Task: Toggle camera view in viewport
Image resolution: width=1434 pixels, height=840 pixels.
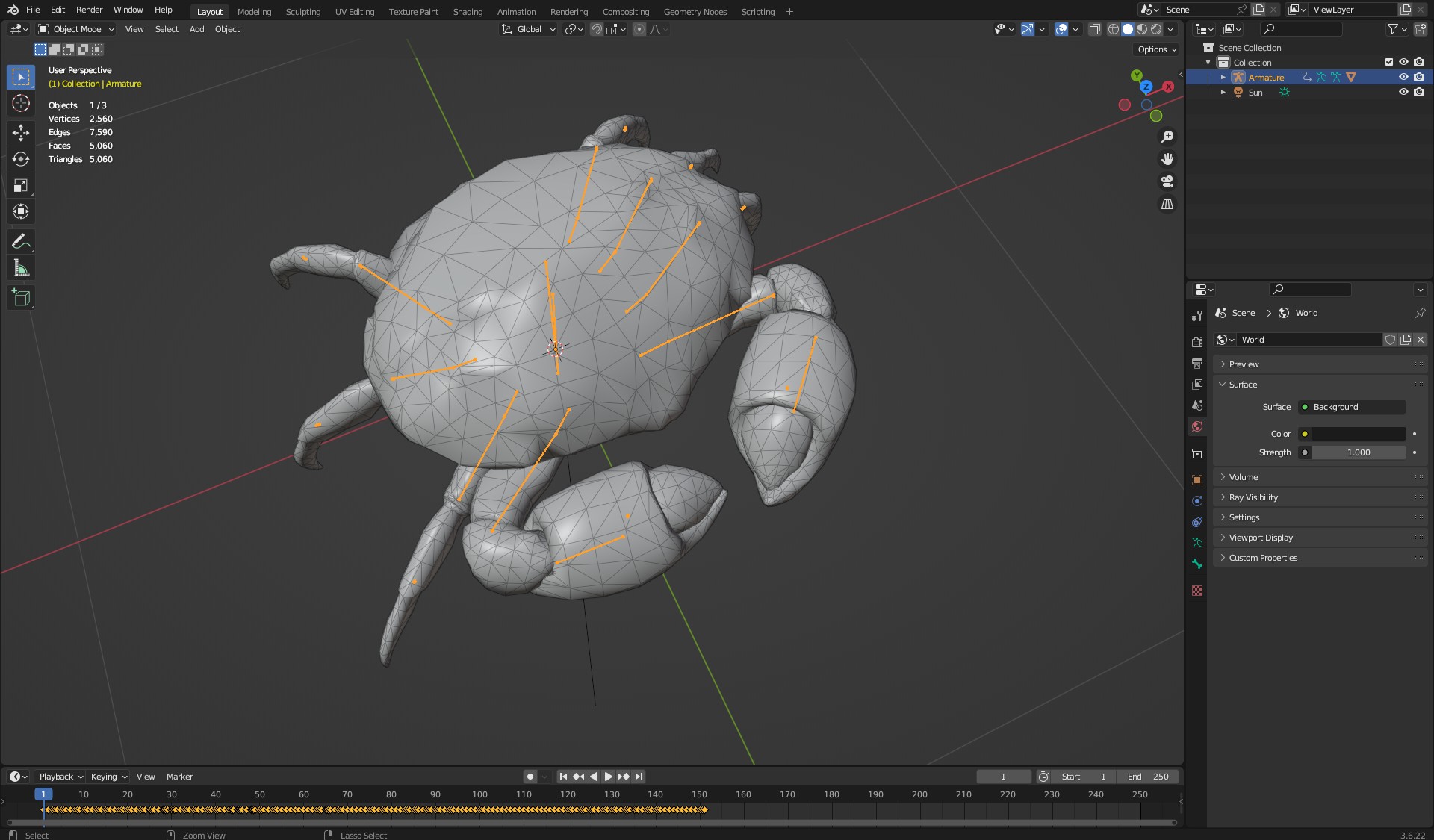Action: pos(1167,181)
